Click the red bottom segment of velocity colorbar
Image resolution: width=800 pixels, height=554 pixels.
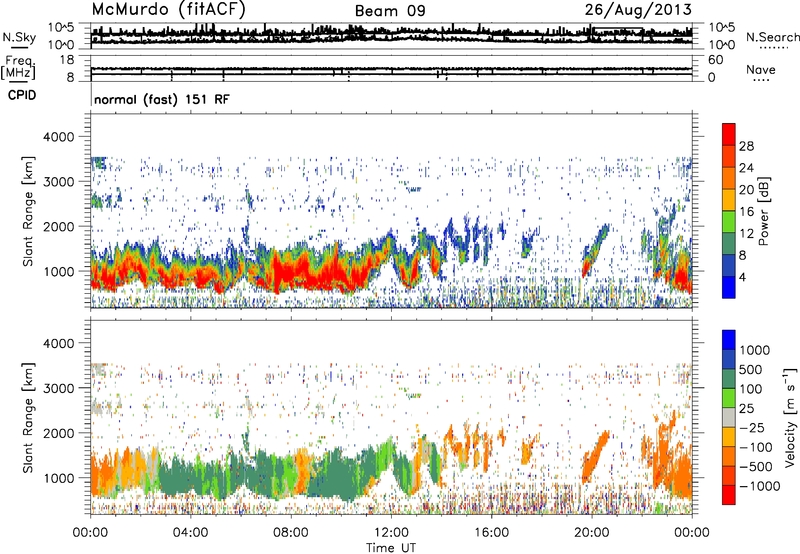point(729,495)
